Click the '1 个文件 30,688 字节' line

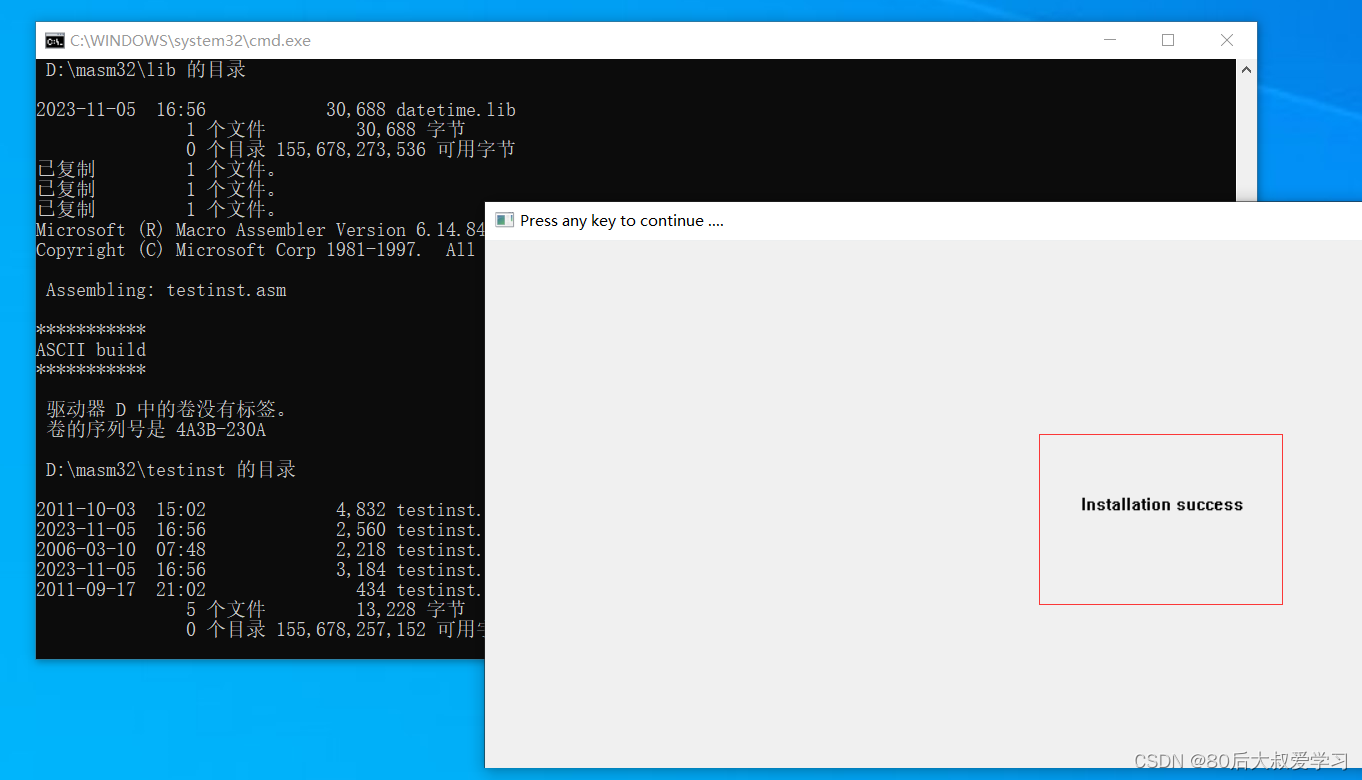pyautogui.click(x=326, y=130)
